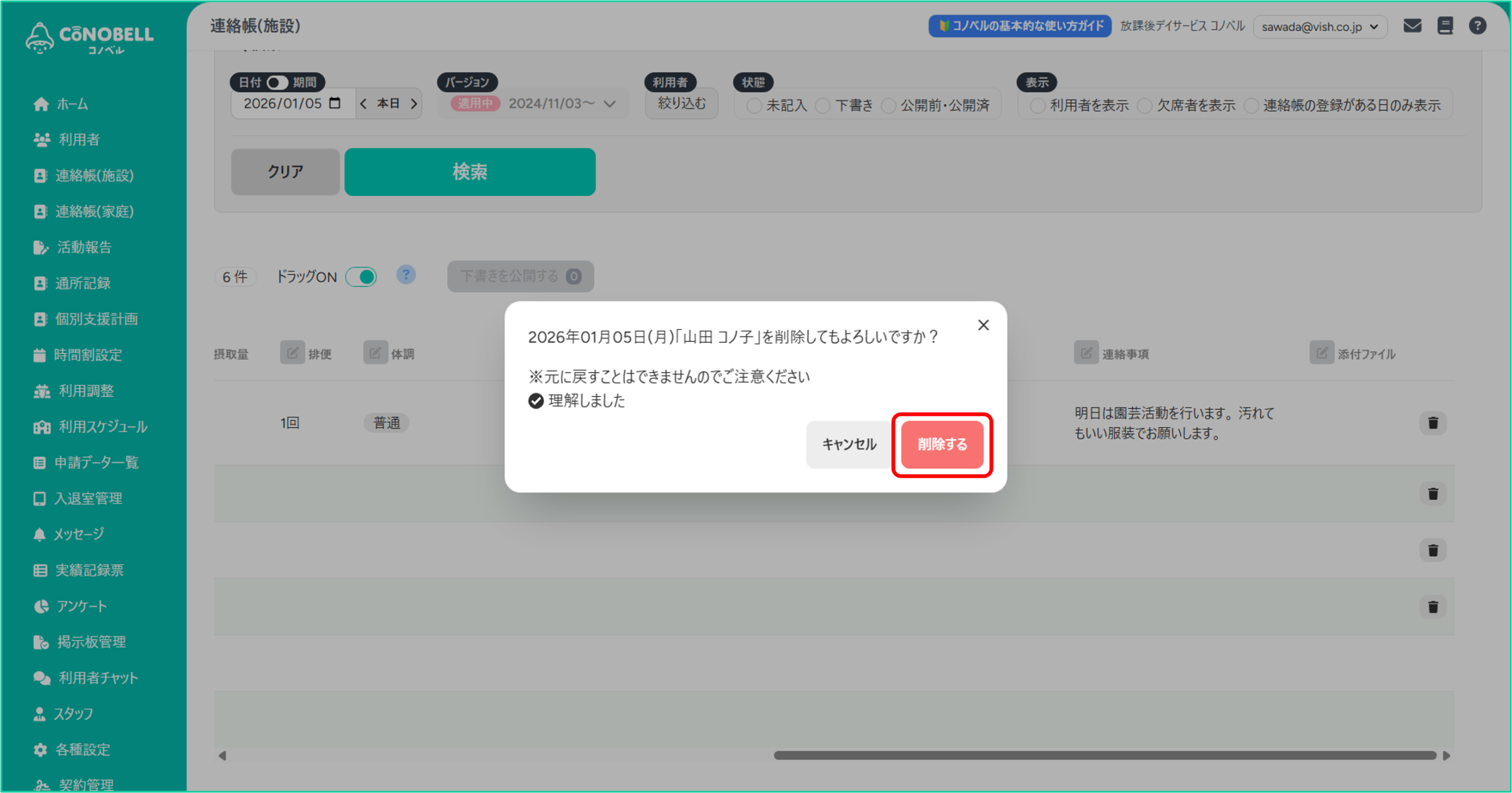Expand the バージョン 2024/11/03 dropdown
The image size is (1512, 793).
(610, 104)
